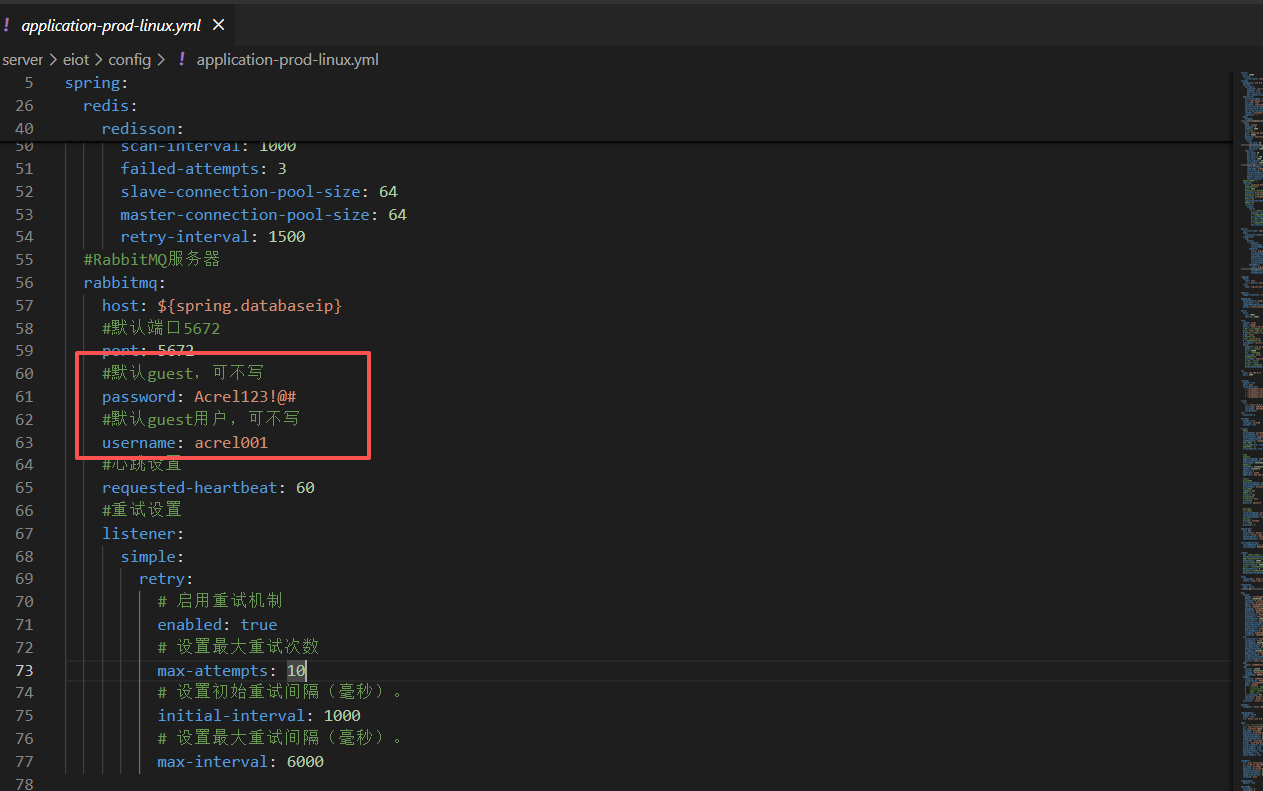The height and width of the screenshot is (791, 1263).
Task: Open the "config" breadcrumb dropdown
Action: coord(130,60)
